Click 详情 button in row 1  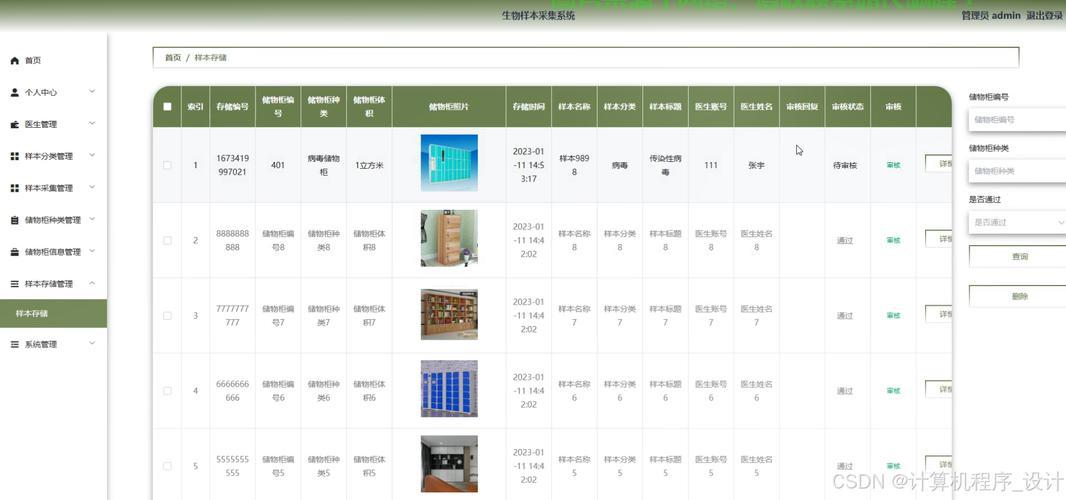(939, 163)
